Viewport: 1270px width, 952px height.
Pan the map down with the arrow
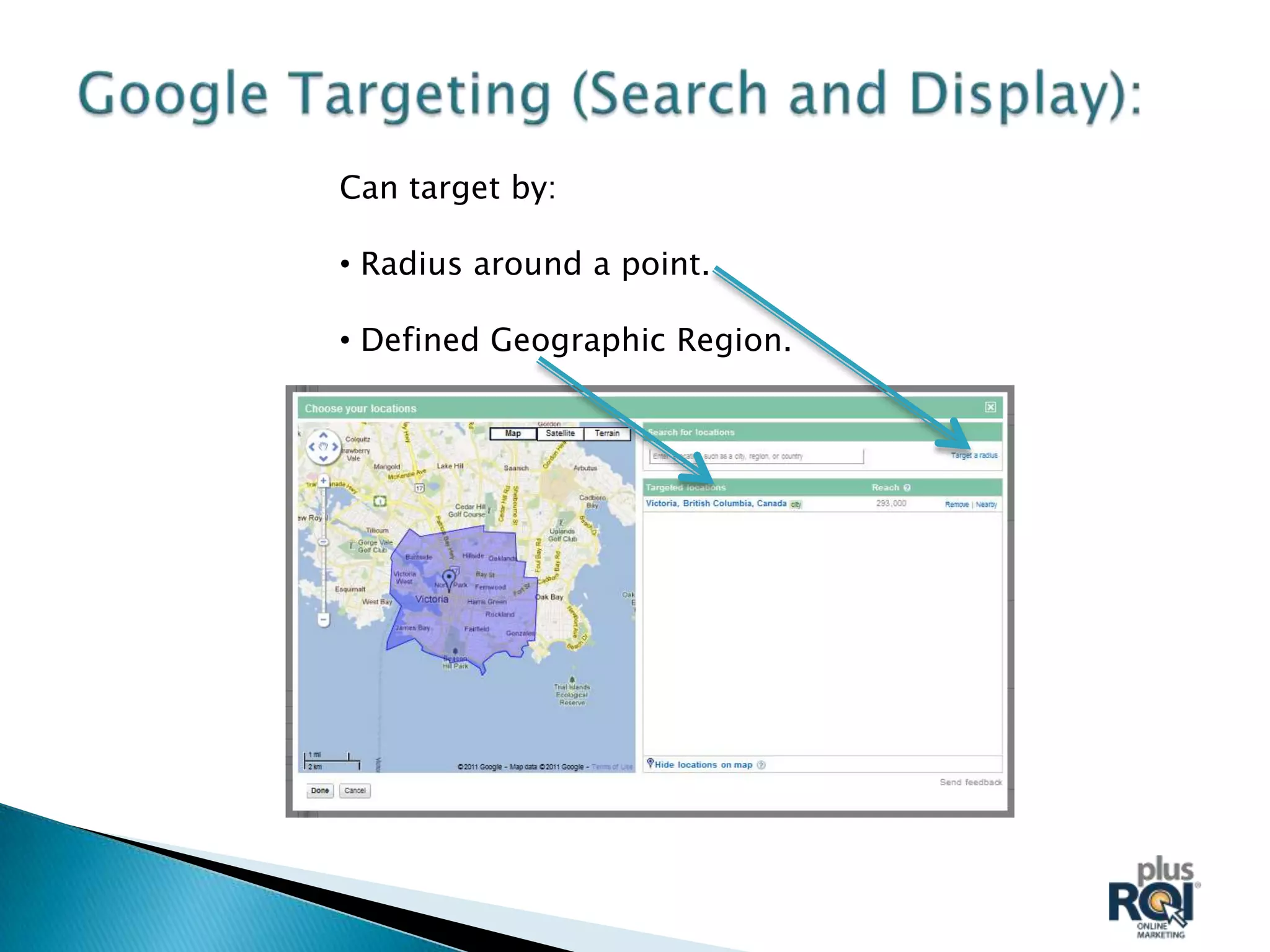click(x=323, y=459)
